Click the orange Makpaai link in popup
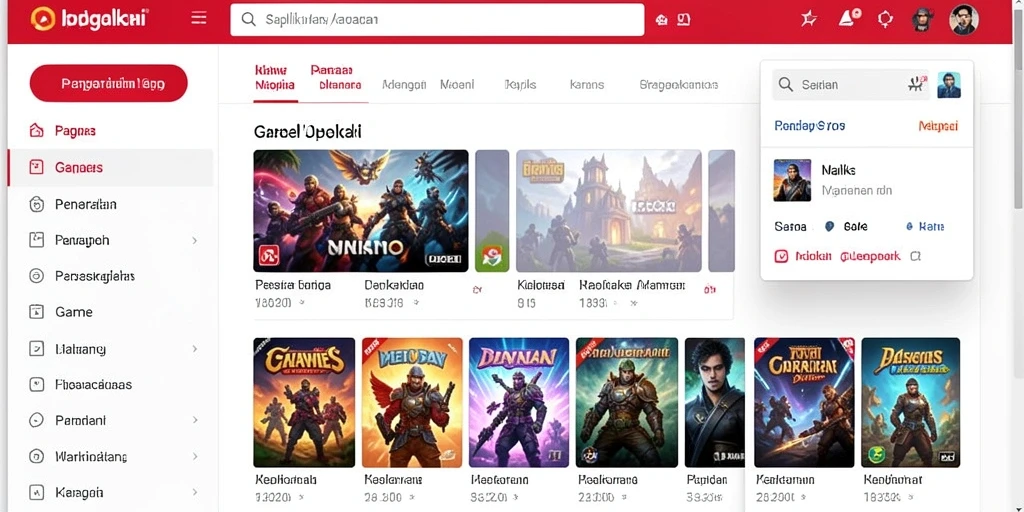The image size is (1024, 512). click(x=938, y=125)
